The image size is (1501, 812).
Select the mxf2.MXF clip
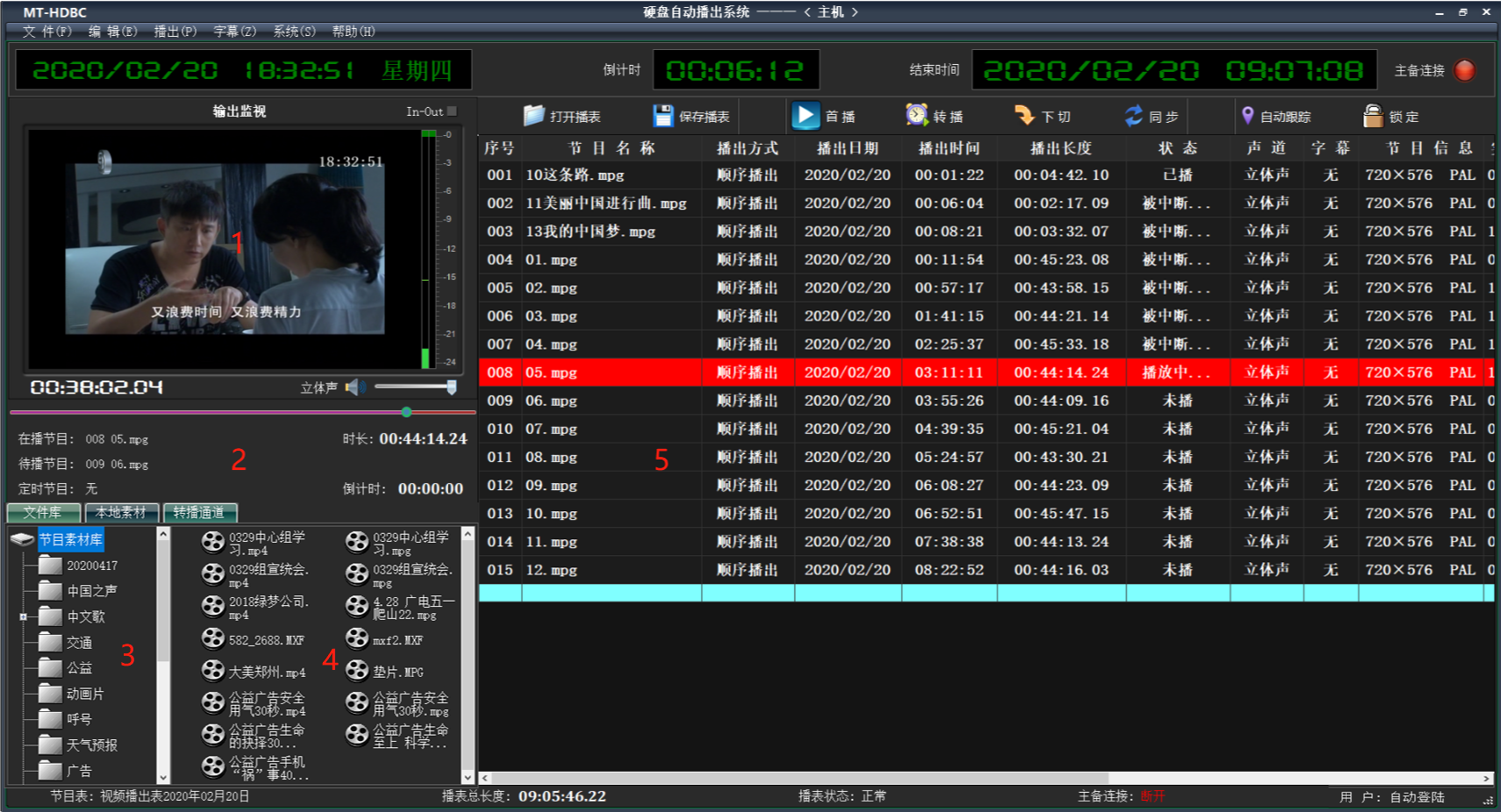pyautogui.click(x=384, y=640)
